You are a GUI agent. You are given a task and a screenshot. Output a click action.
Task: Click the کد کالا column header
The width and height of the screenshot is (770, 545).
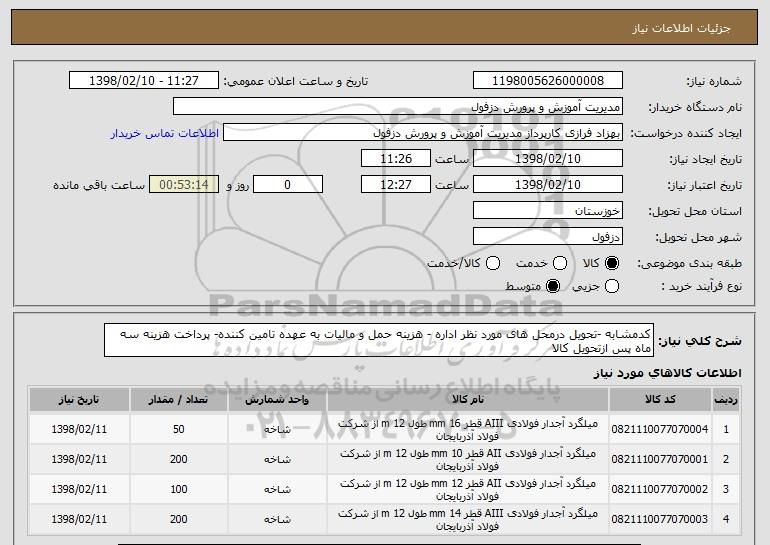pos(660,400)
